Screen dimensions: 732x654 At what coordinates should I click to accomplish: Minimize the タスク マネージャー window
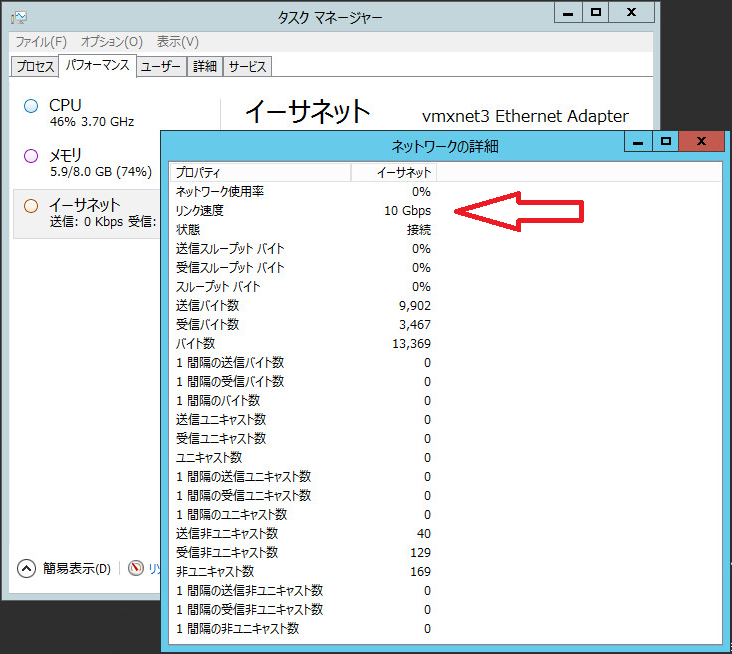[568, 13]
